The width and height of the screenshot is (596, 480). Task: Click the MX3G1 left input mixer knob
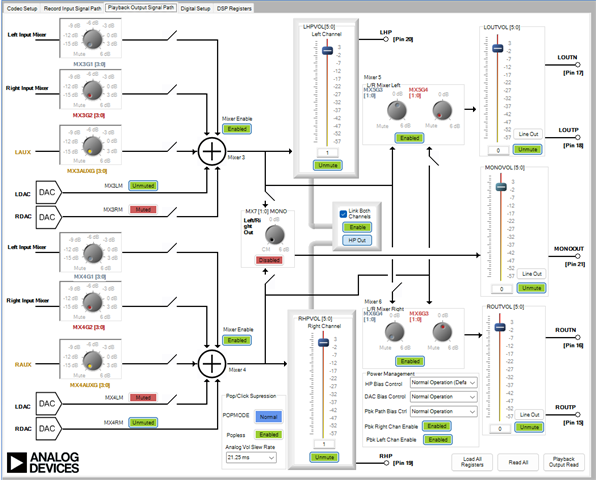coord(92,39)
